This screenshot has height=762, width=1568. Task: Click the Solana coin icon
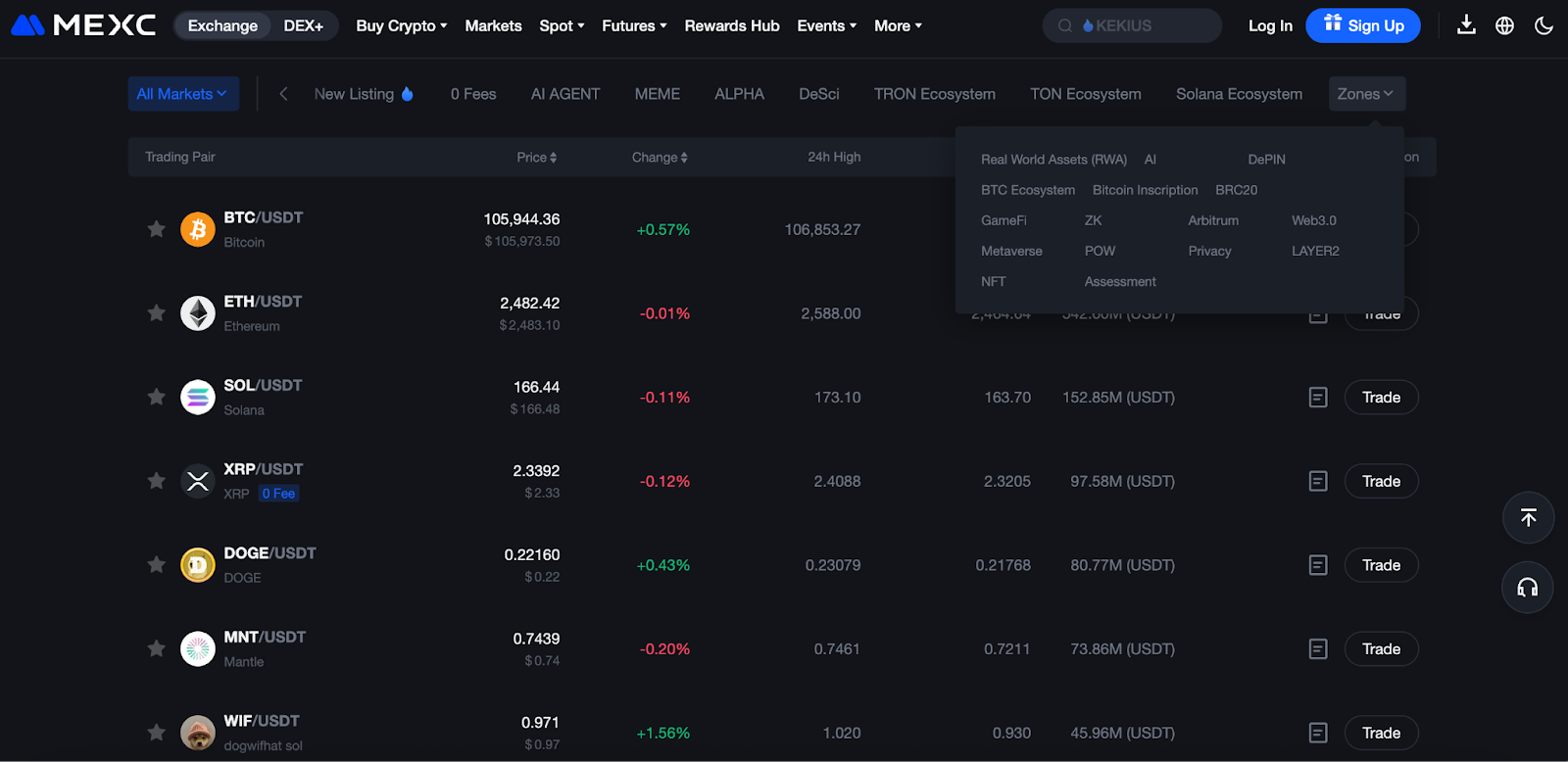pos(198,397)
